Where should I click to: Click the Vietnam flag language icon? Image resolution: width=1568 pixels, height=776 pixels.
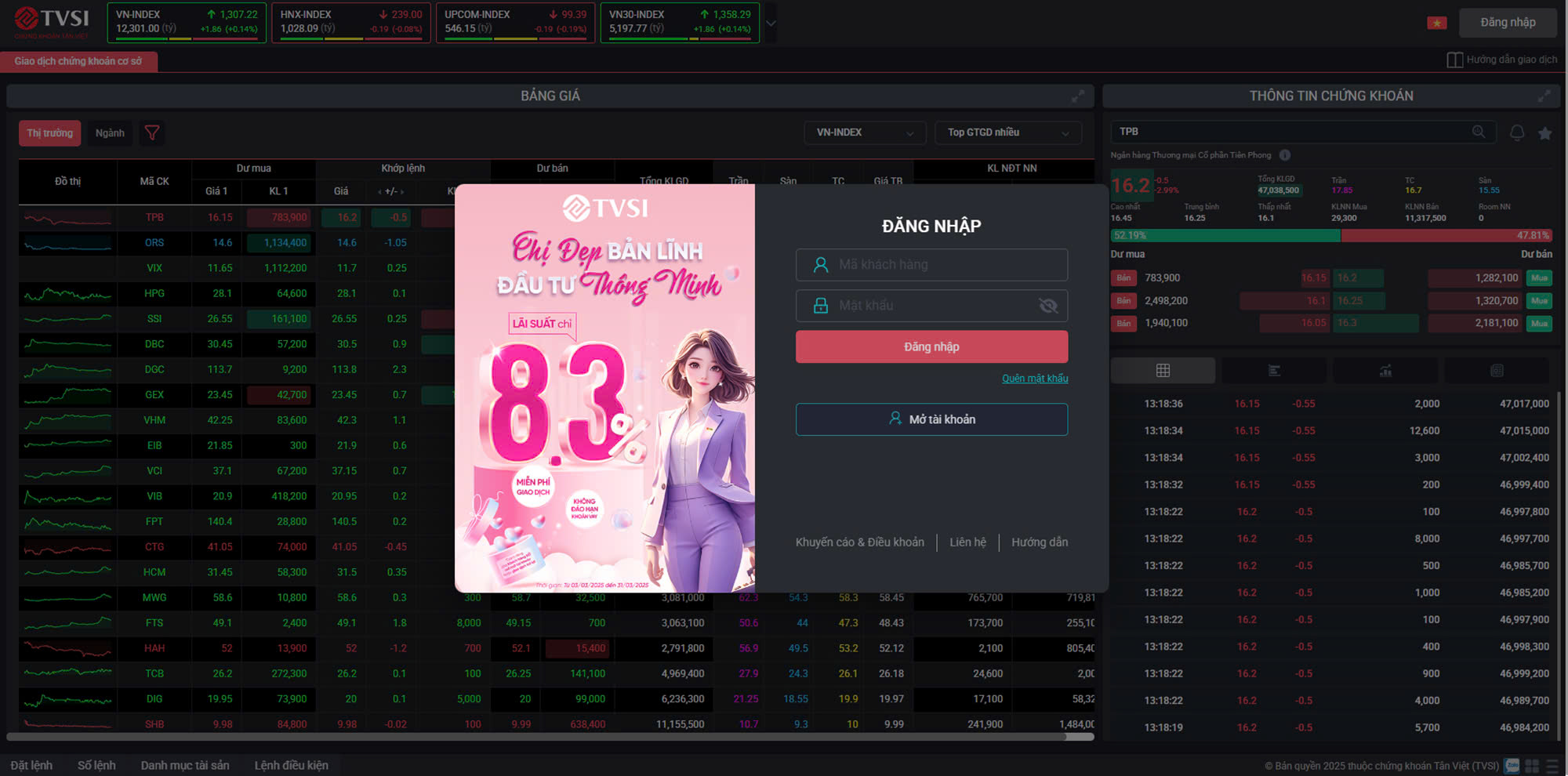[1436, 23]
